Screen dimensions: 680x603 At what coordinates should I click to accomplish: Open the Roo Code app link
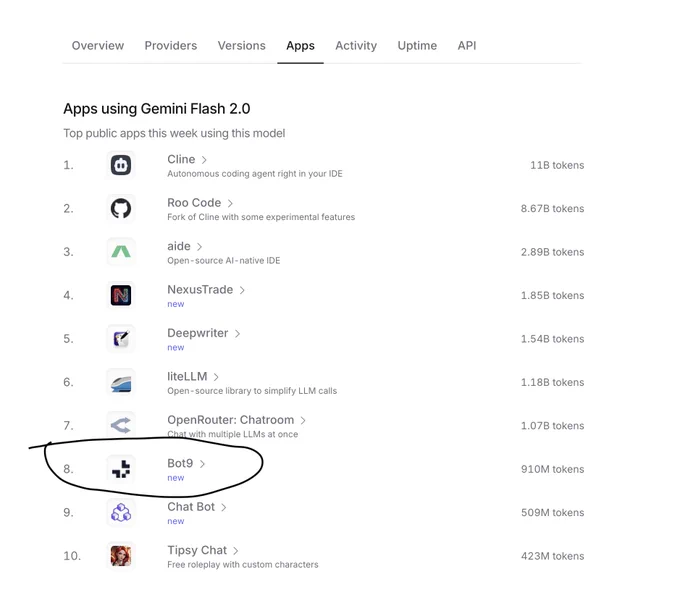tap(194, 203)
